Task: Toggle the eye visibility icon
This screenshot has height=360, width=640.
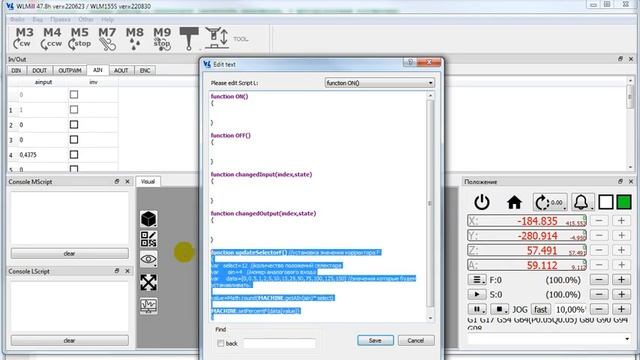Action: [149, 259]
